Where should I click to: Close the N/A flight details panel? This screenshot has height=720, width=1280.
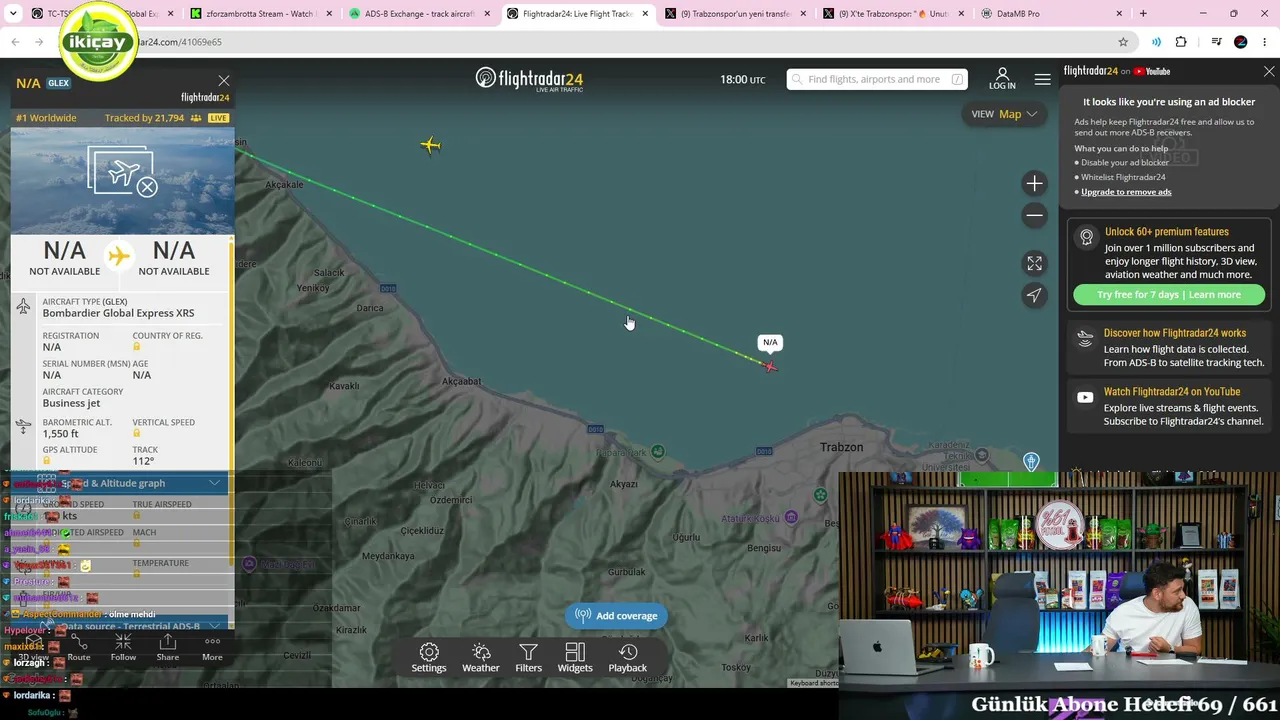click(x=224, y=81)
